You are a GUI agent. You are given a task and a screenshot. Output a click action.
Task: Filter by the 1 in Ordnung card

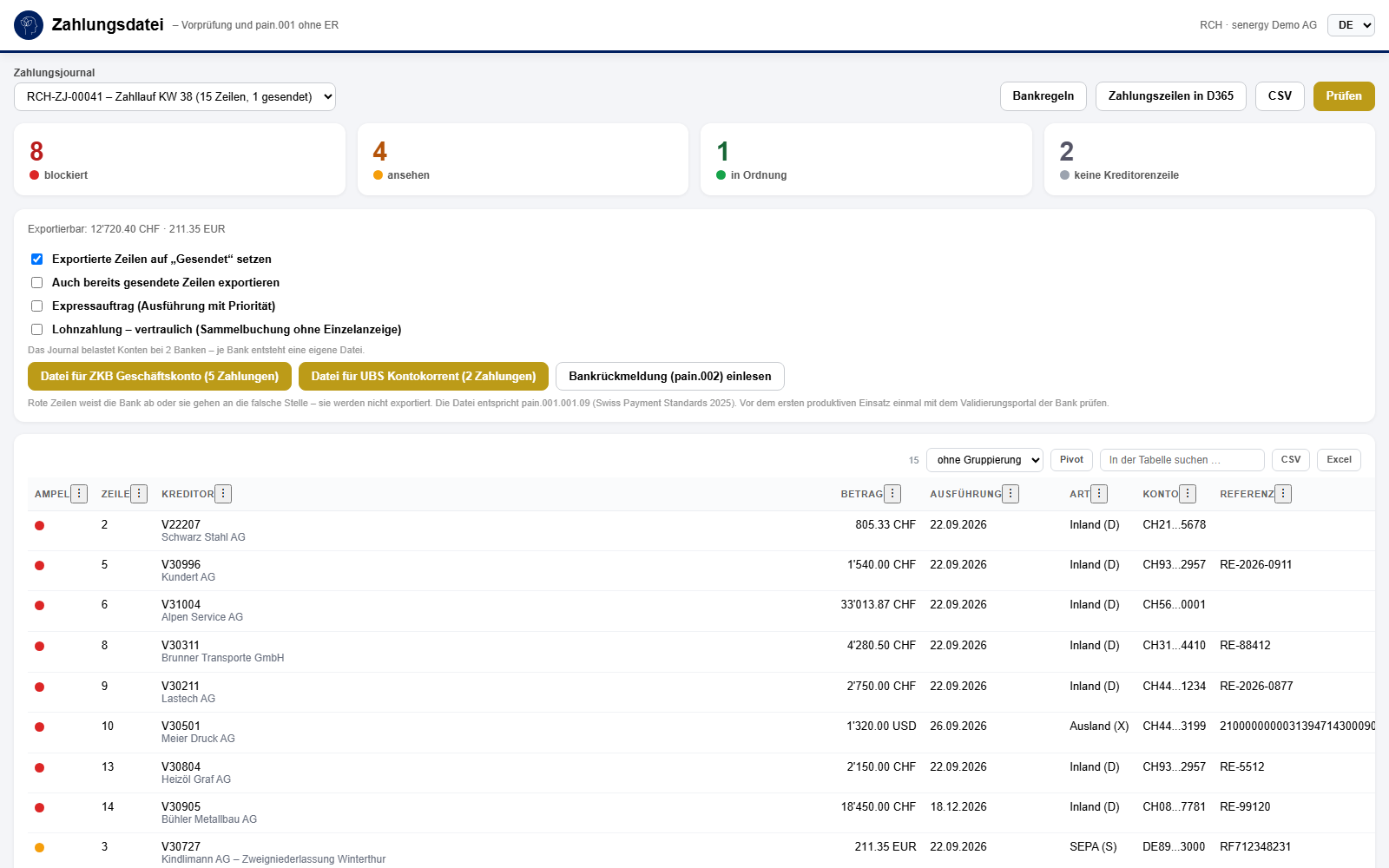pos(866,160)
